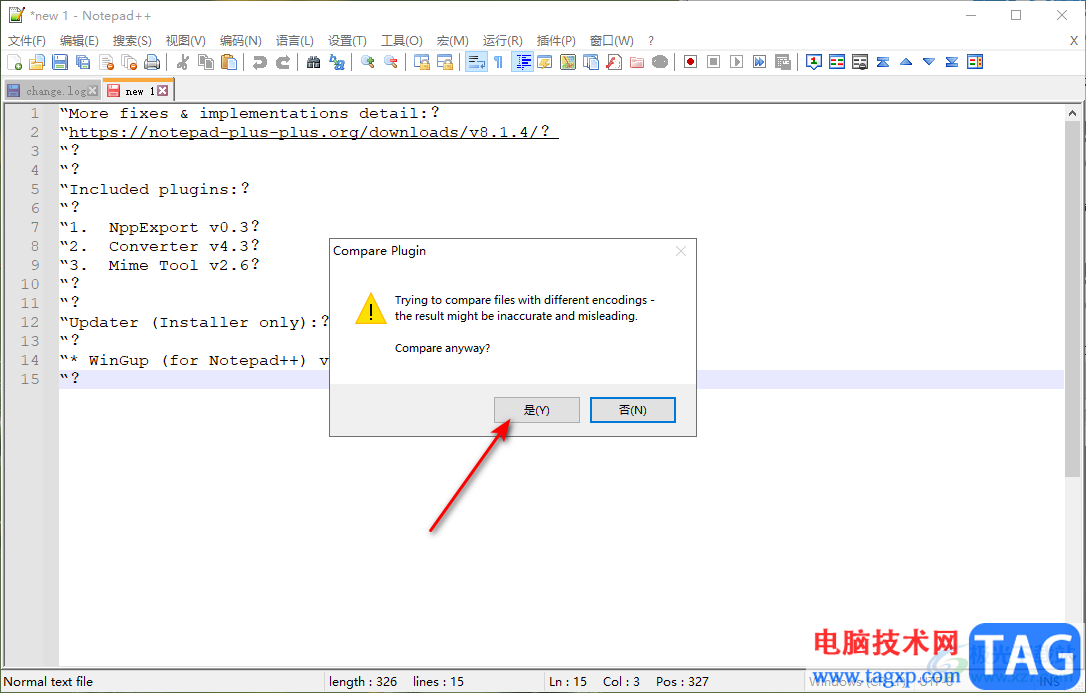
Task: Click the 'Included plugins:' line
Action: pyautogui.click(x=154, y=189)
